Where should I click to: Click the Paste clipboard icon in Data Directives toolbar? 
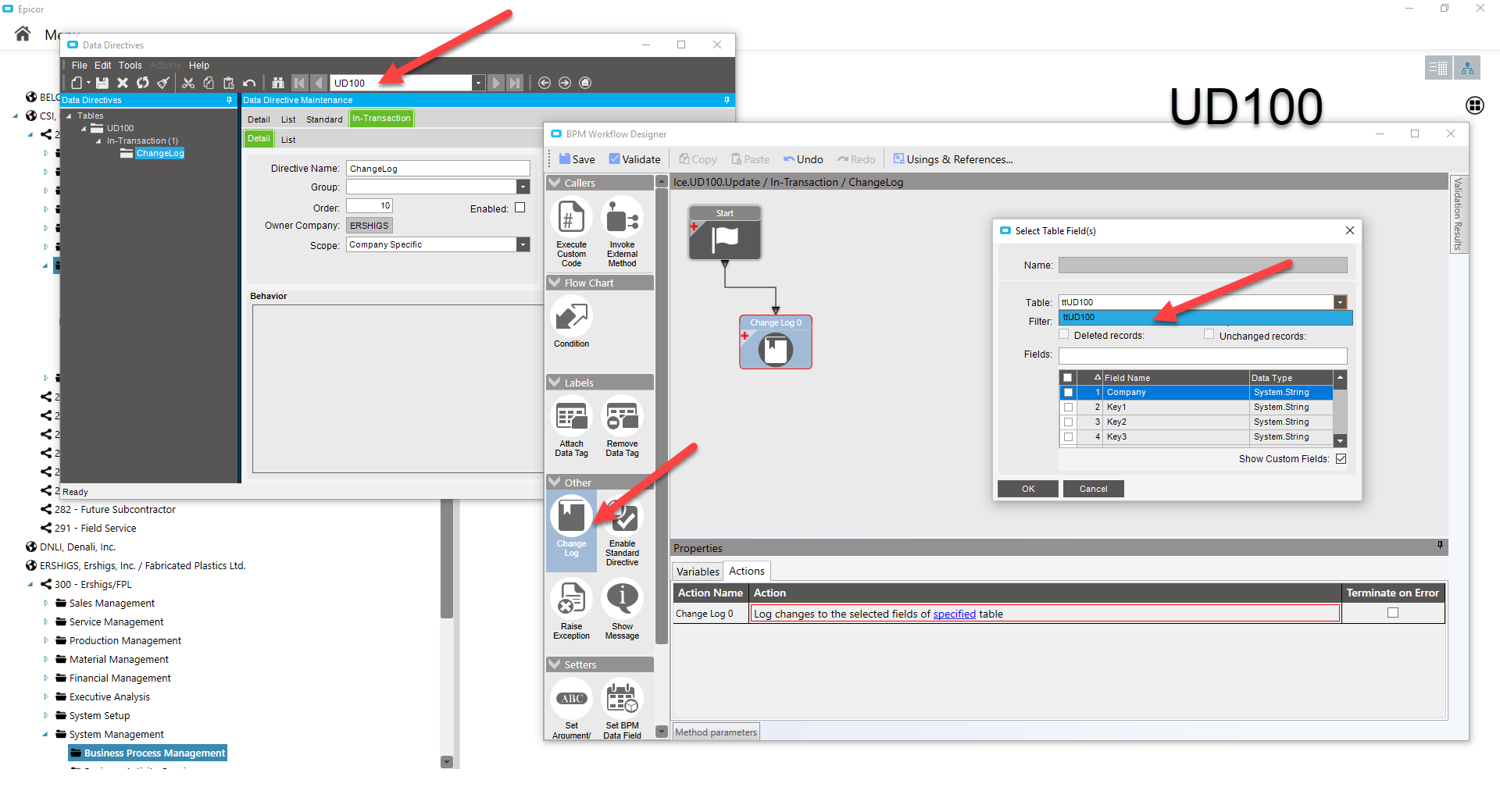pos(229,83)
